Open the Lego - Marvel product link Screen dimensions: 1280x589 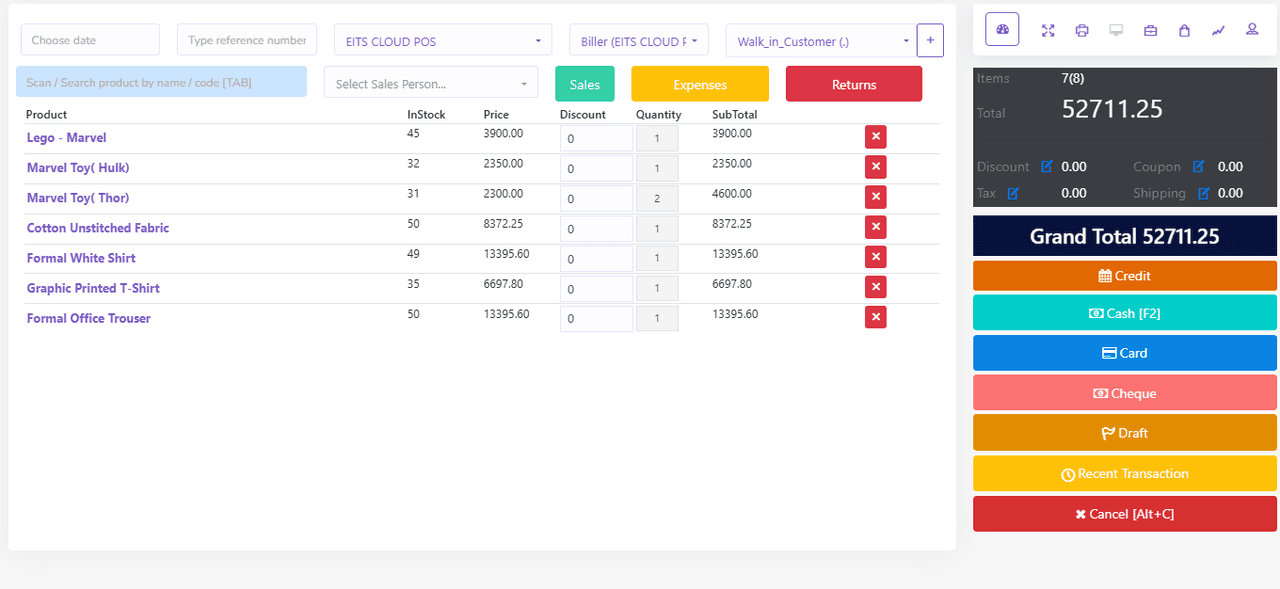tap(66, 138)
